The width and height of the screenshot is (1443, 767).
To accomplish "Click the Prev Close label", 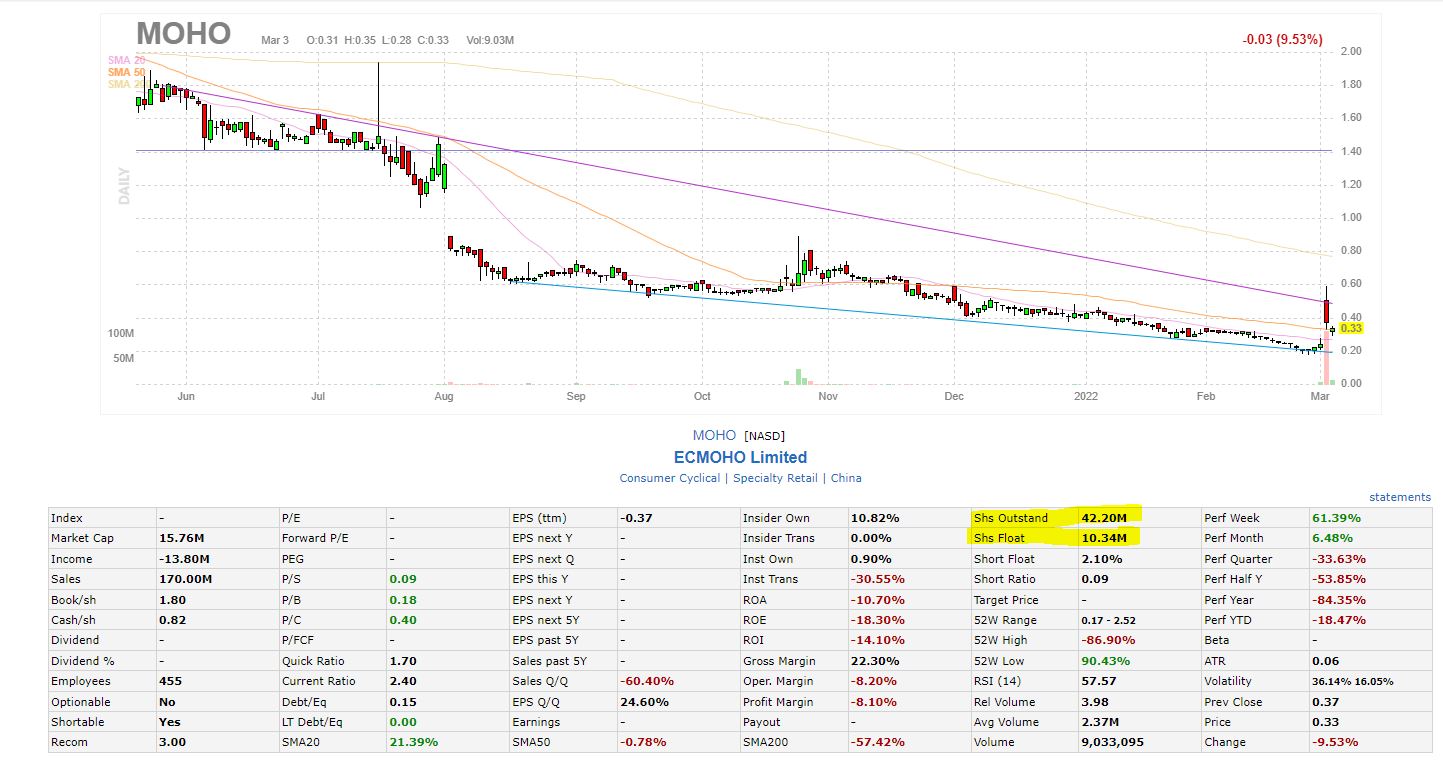I will click(x=1233, y=702).
